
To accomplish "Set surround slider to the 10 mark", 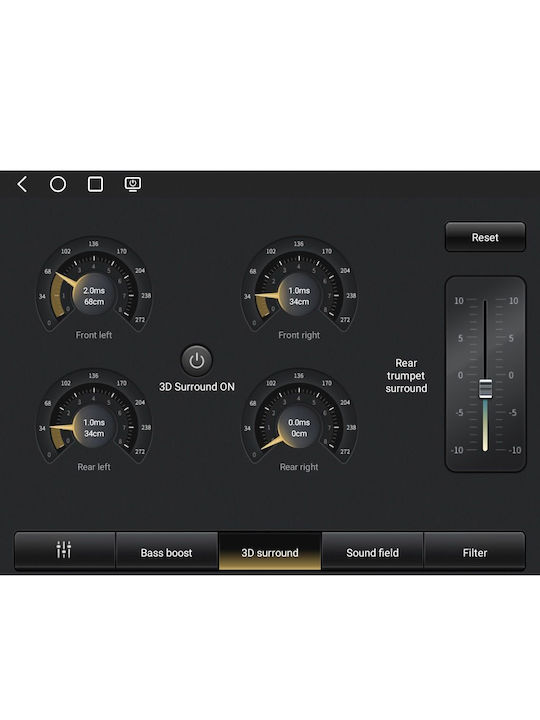I will pyautogui.click(x=485, y=301).
